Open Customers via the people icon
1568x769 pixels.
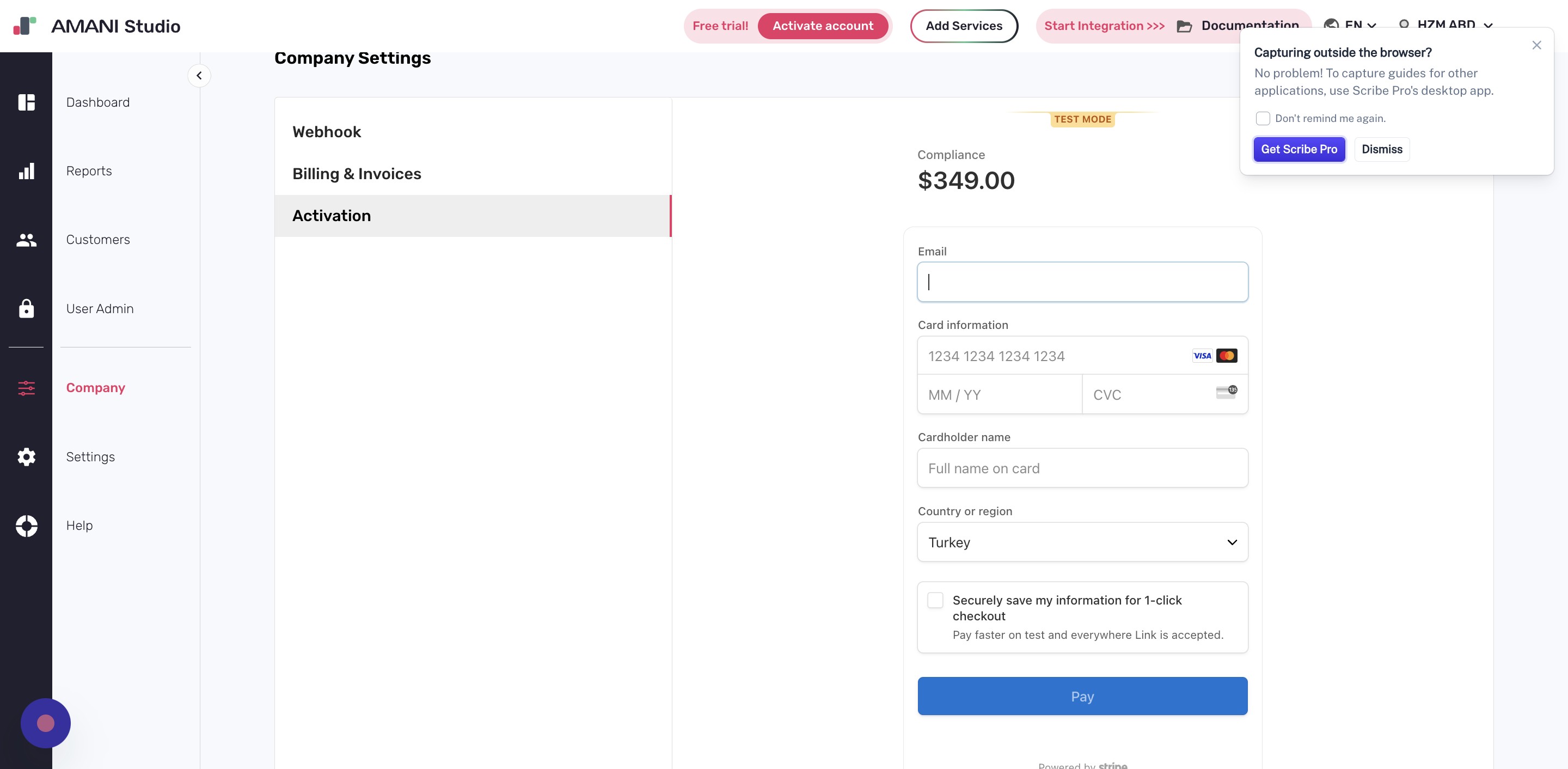(27, 240)
